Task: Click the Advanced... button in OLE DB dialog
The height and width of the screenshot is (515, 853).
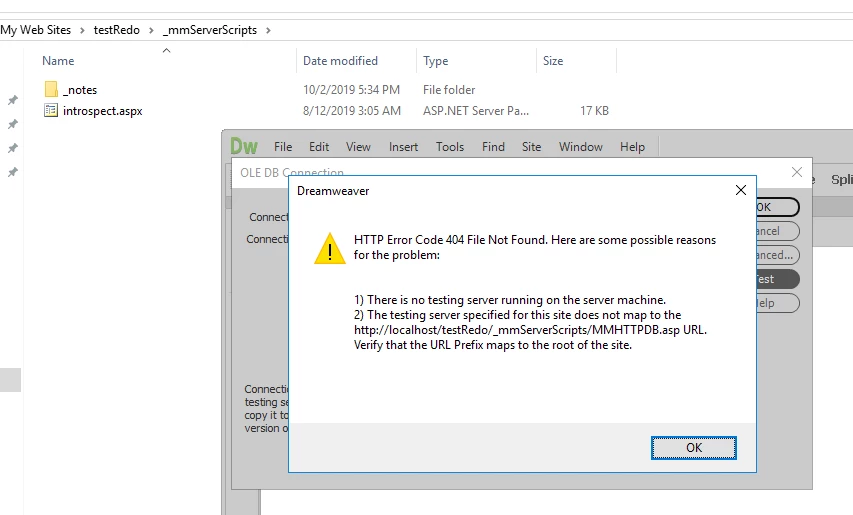Action: 777,255
